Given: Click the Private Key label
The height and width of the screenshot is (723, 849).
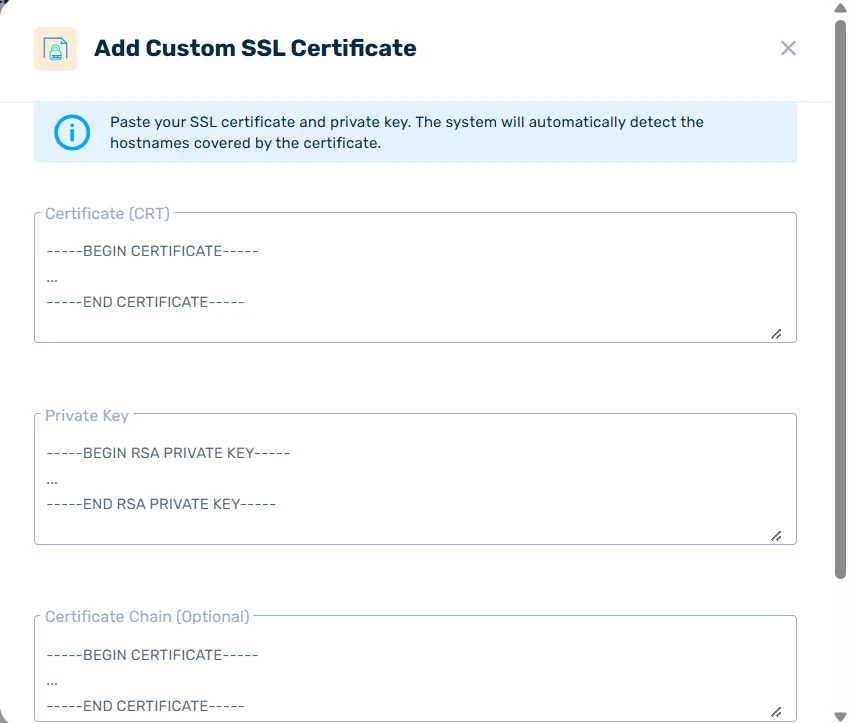Looking at the screenshot, I should (x=87, y=415).
